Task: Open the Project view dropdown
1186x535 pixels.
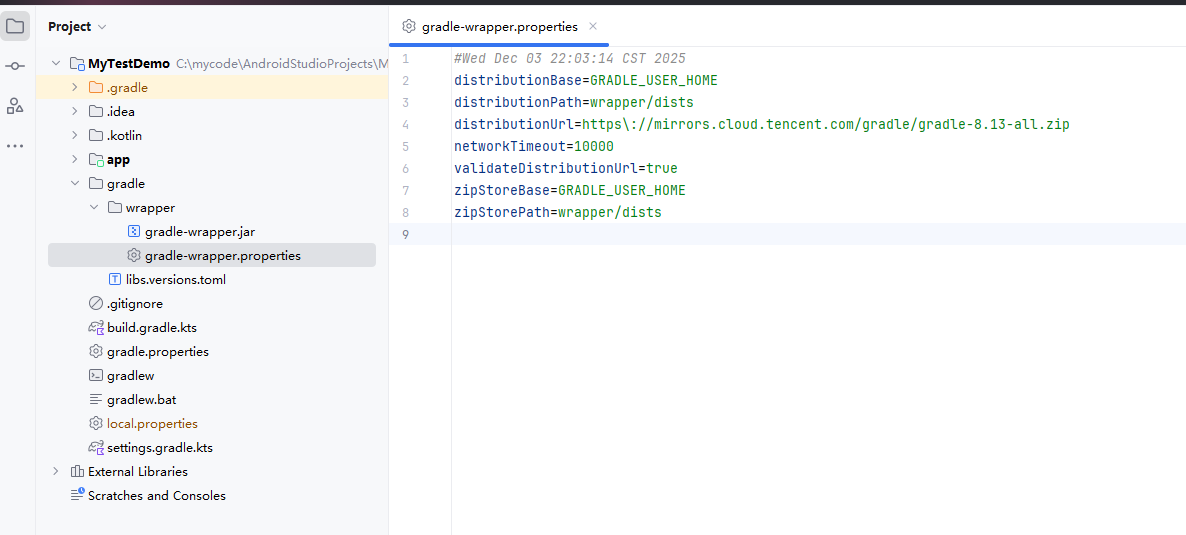Action: pyautogui.click(x=77, y=26)
